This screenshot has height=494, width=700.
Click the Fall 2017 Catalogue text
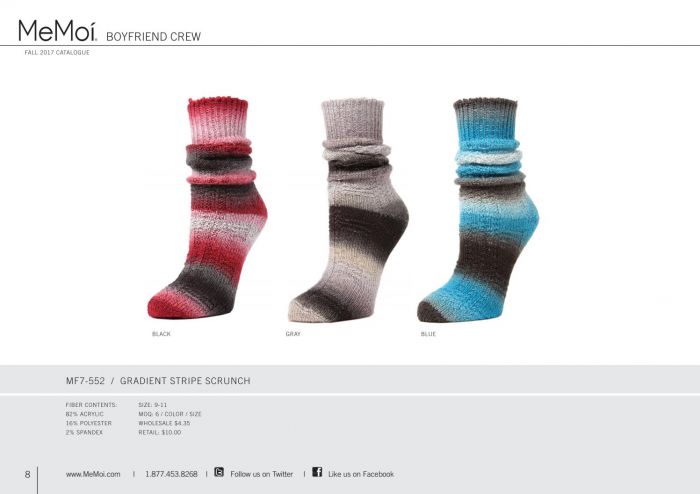pos(57,52)
